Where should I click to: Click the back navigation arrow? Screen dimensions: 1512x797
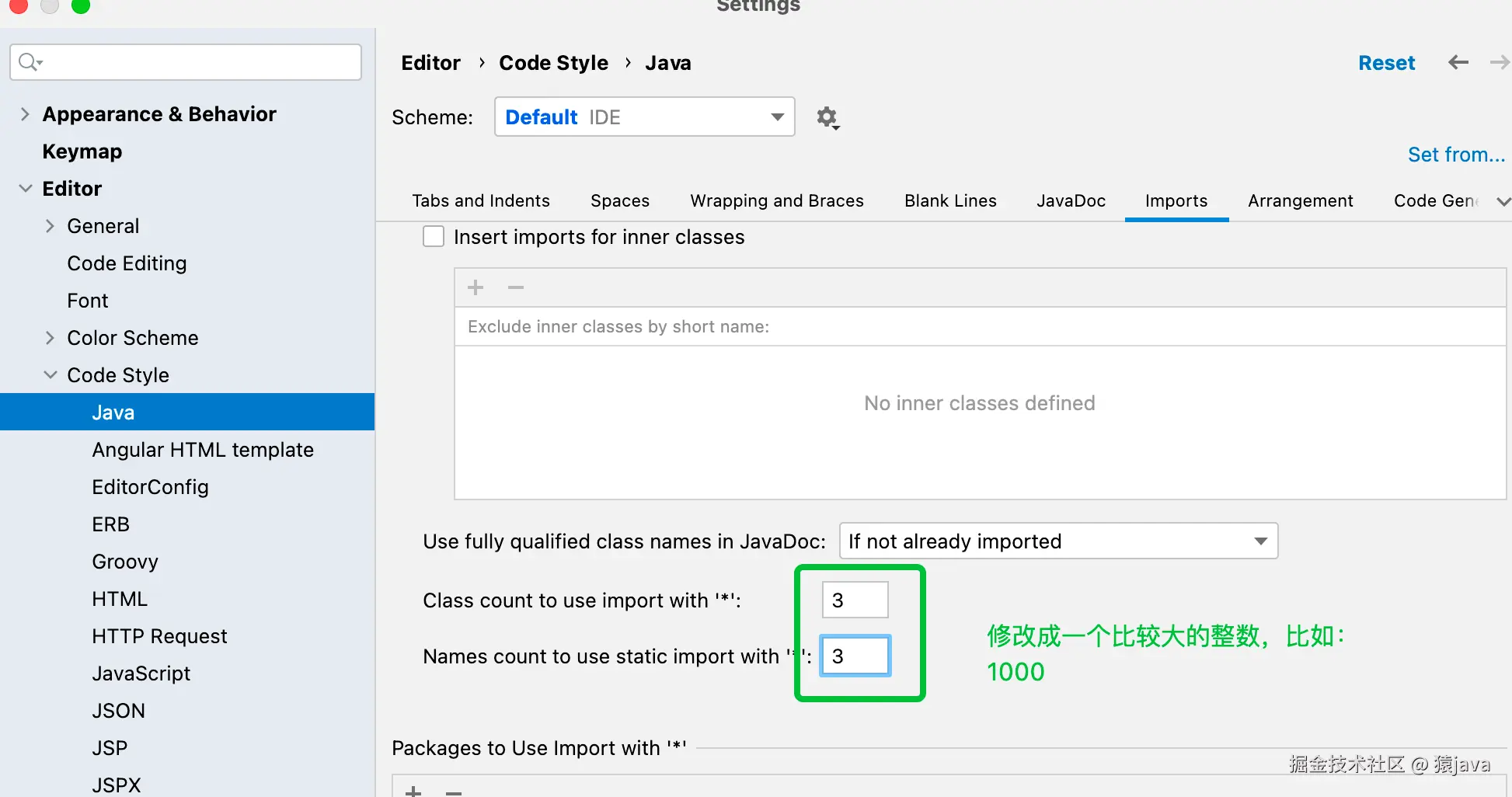(x=1458, y=62)
